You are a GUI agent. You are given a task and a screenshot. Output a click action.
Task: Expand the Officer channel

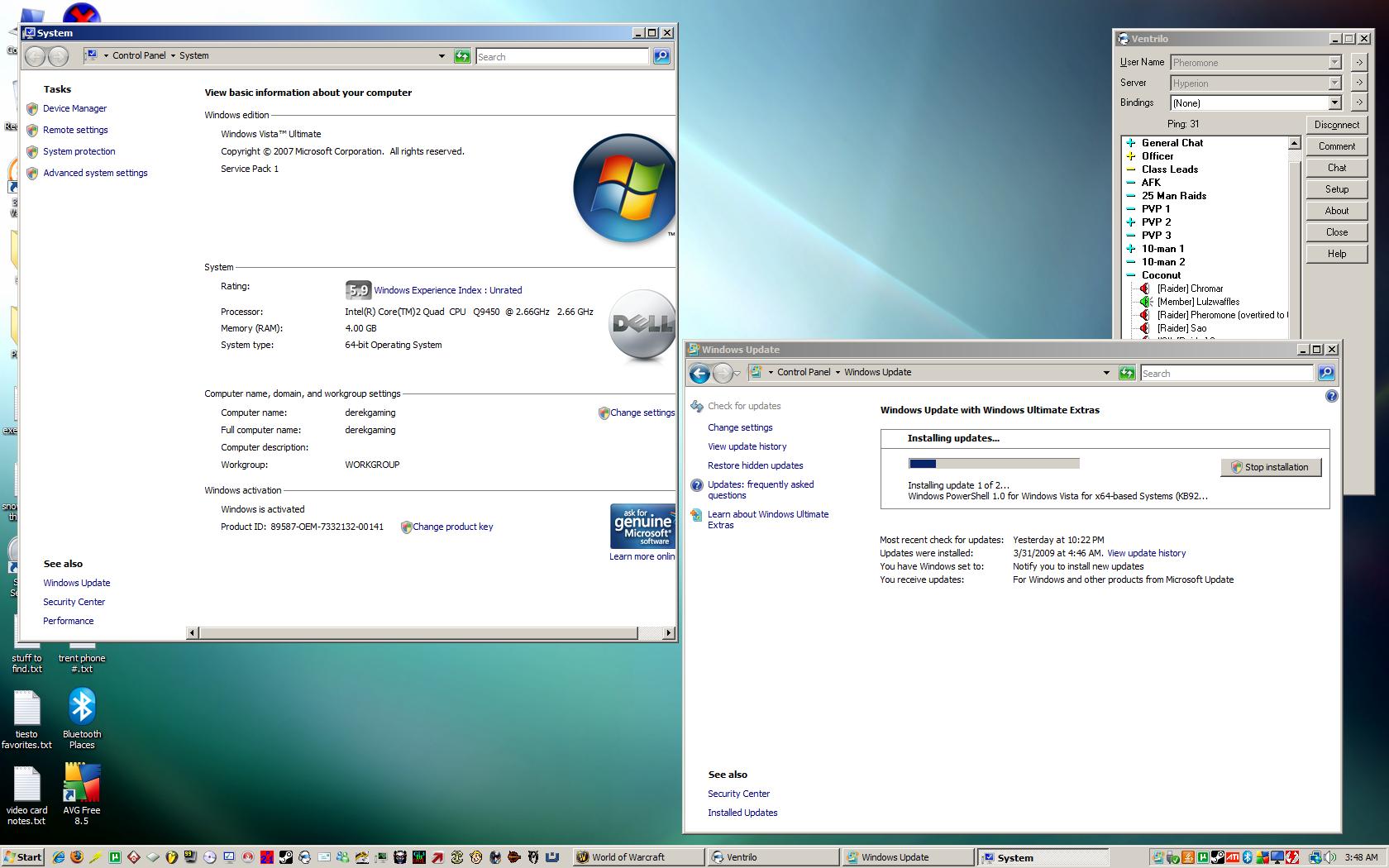pyautogui.click(x=1130, y=156)
